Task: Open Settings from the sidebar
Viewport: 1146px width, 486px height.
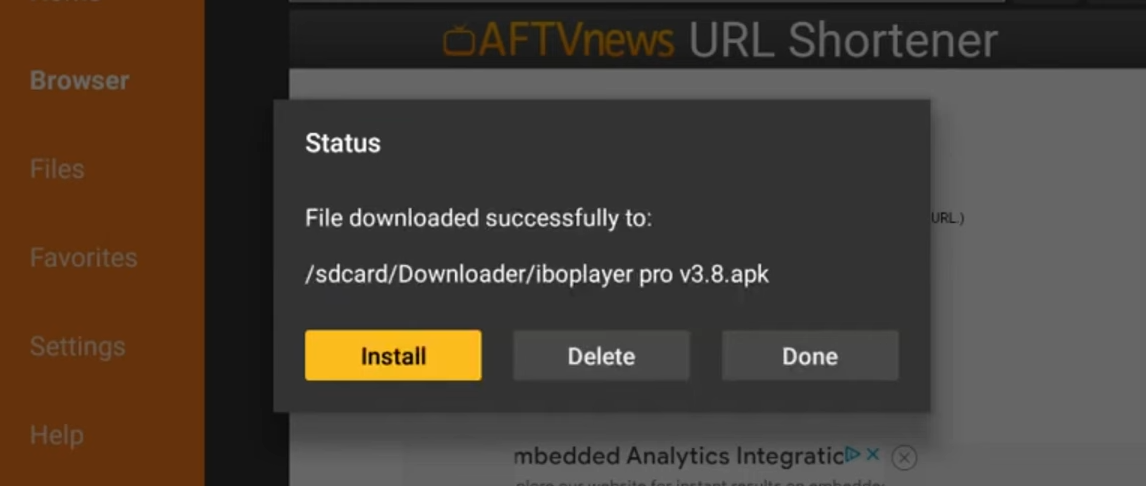Action: 77,347
